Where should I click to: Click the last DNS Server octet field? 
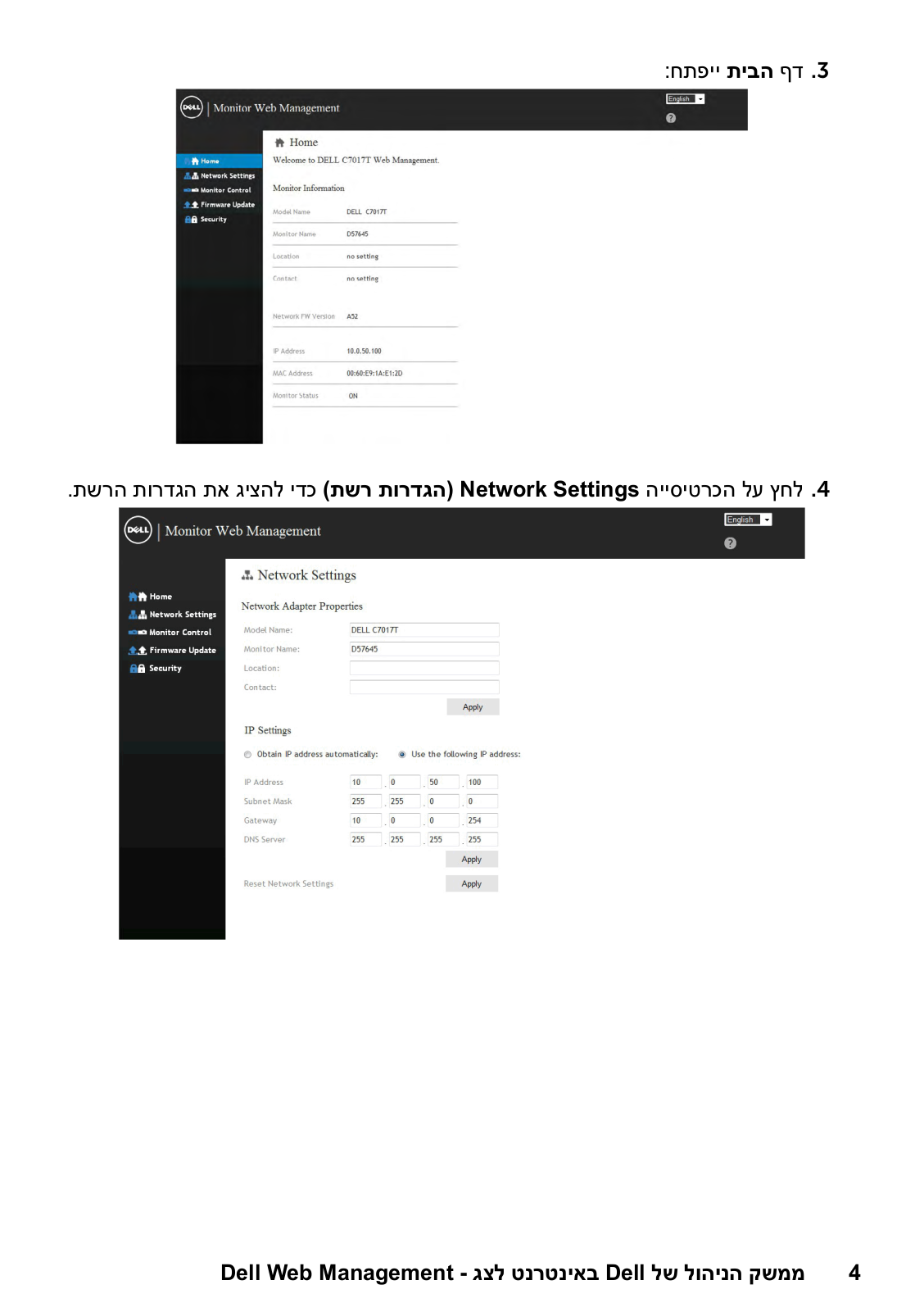[482, 839]
